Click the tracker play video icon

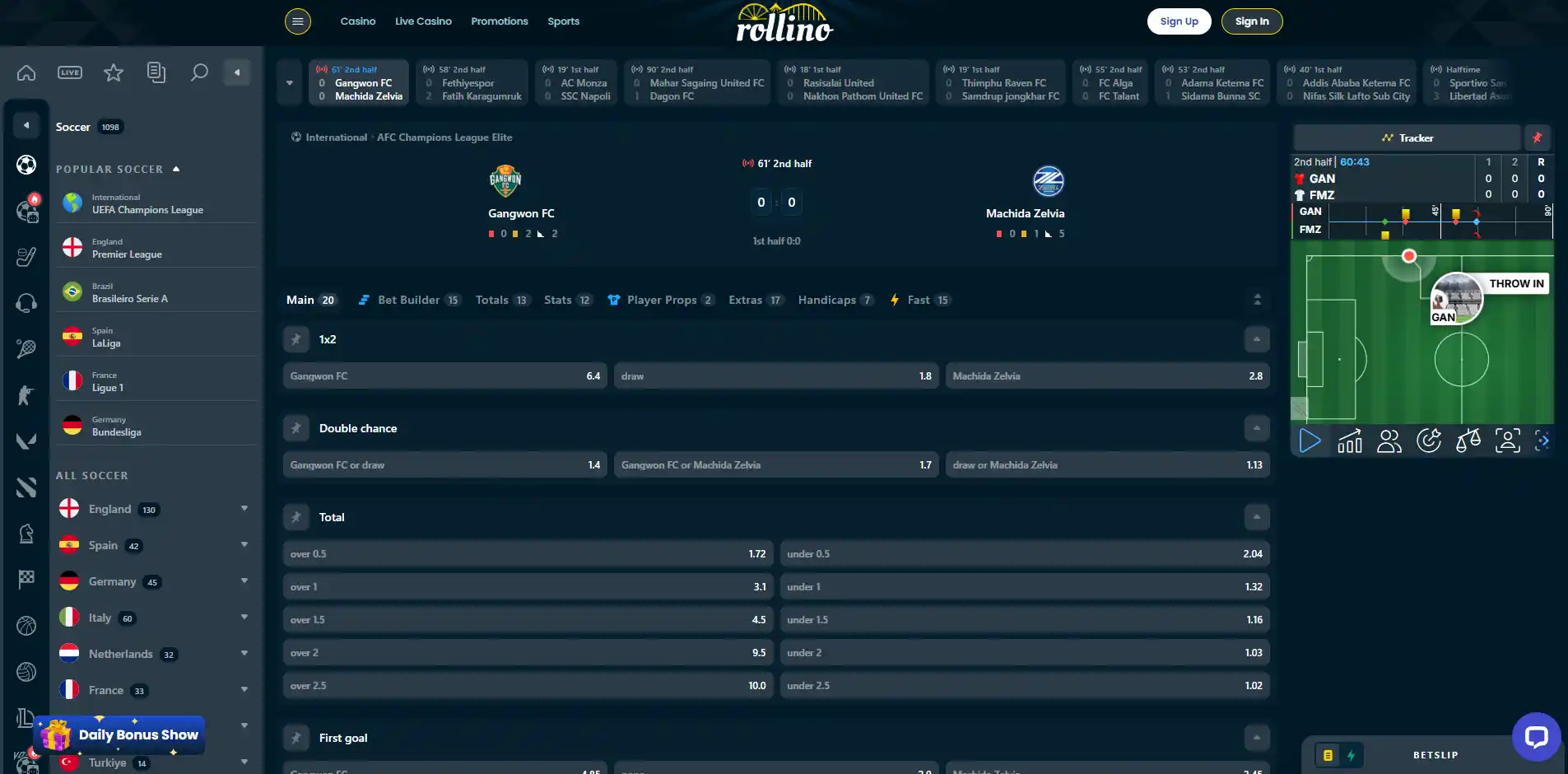click(1310, 441)
